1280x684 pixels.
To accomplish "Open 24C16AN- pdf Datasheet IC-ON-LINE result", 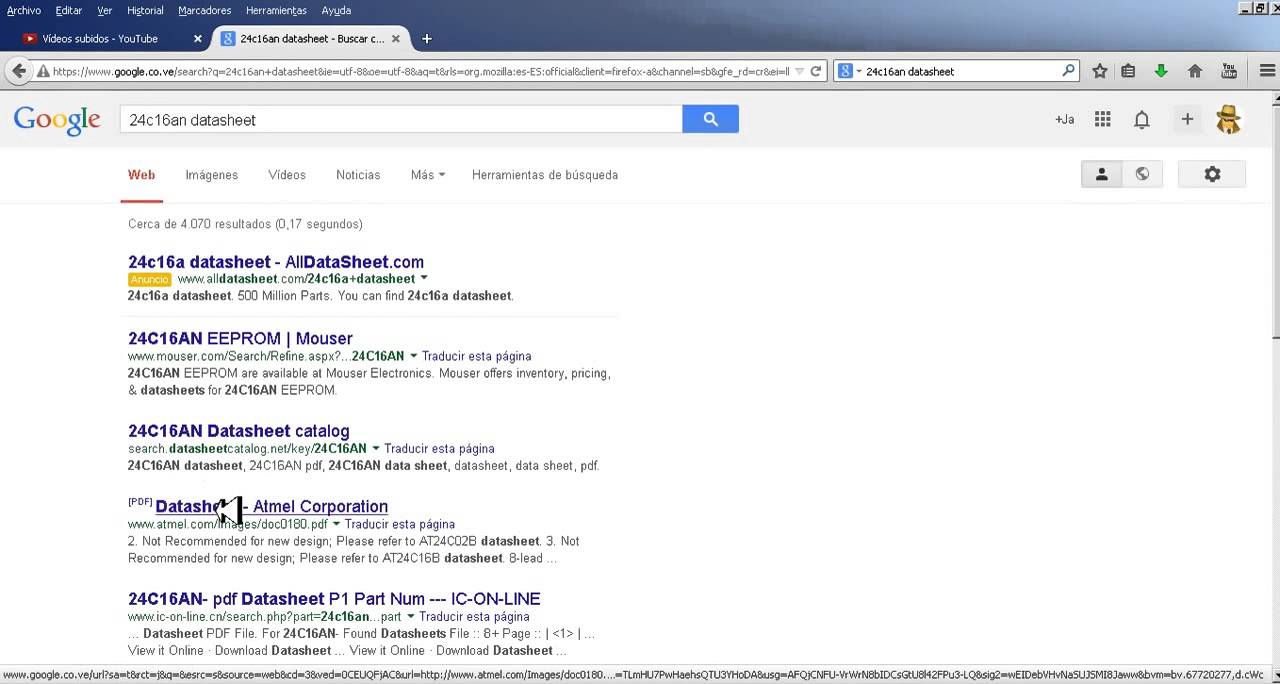I will click(334, 599).
